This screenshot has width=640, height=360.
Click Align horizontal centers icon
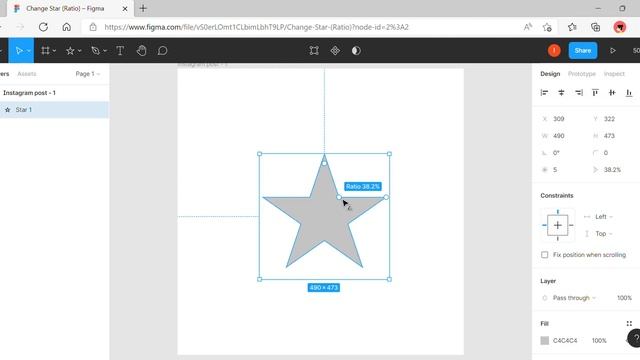click(561, 93)
